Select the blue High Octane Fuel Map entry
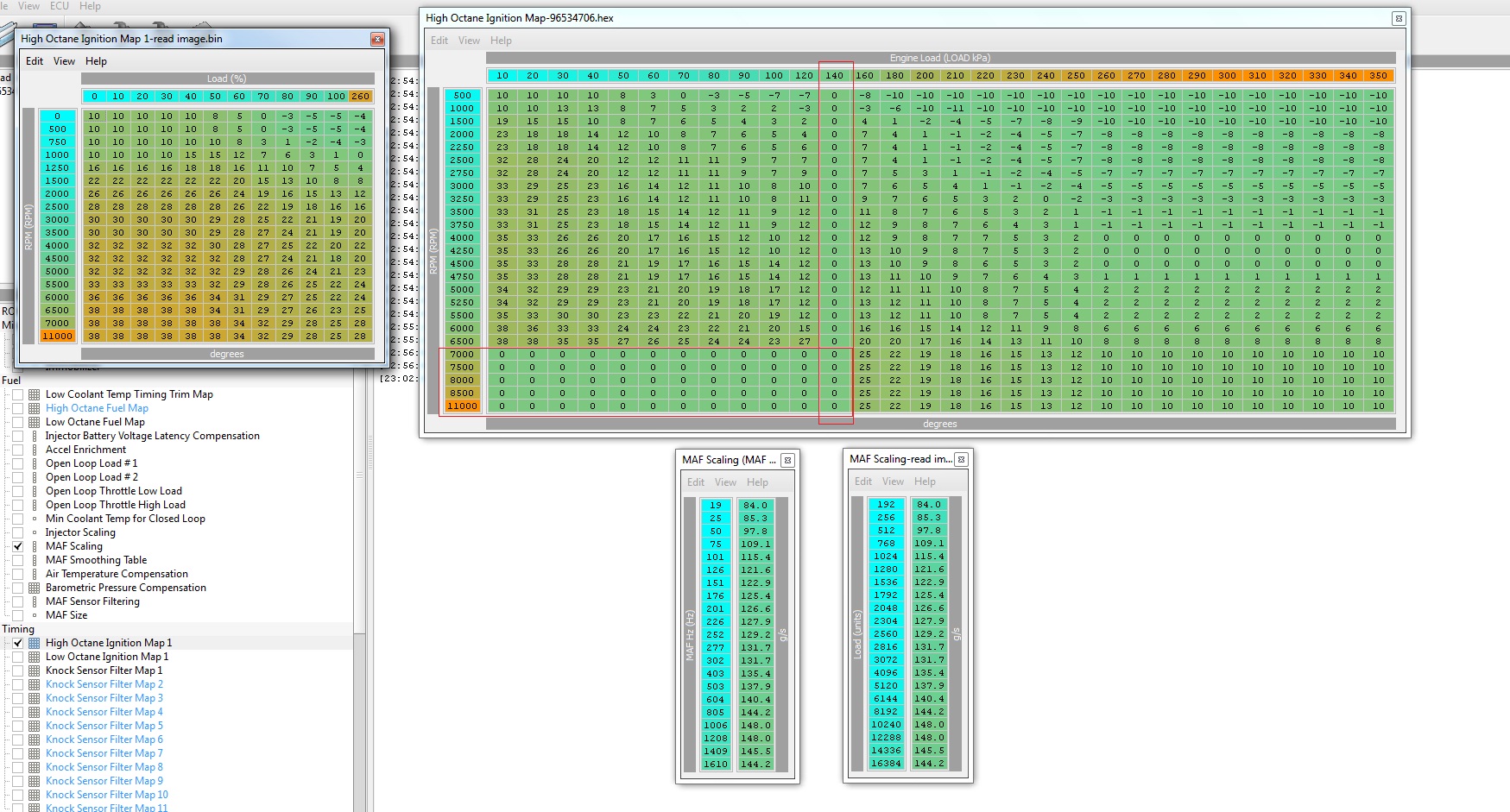The width and height of the screenshot is (1510, 812). [x=97, y=408]
